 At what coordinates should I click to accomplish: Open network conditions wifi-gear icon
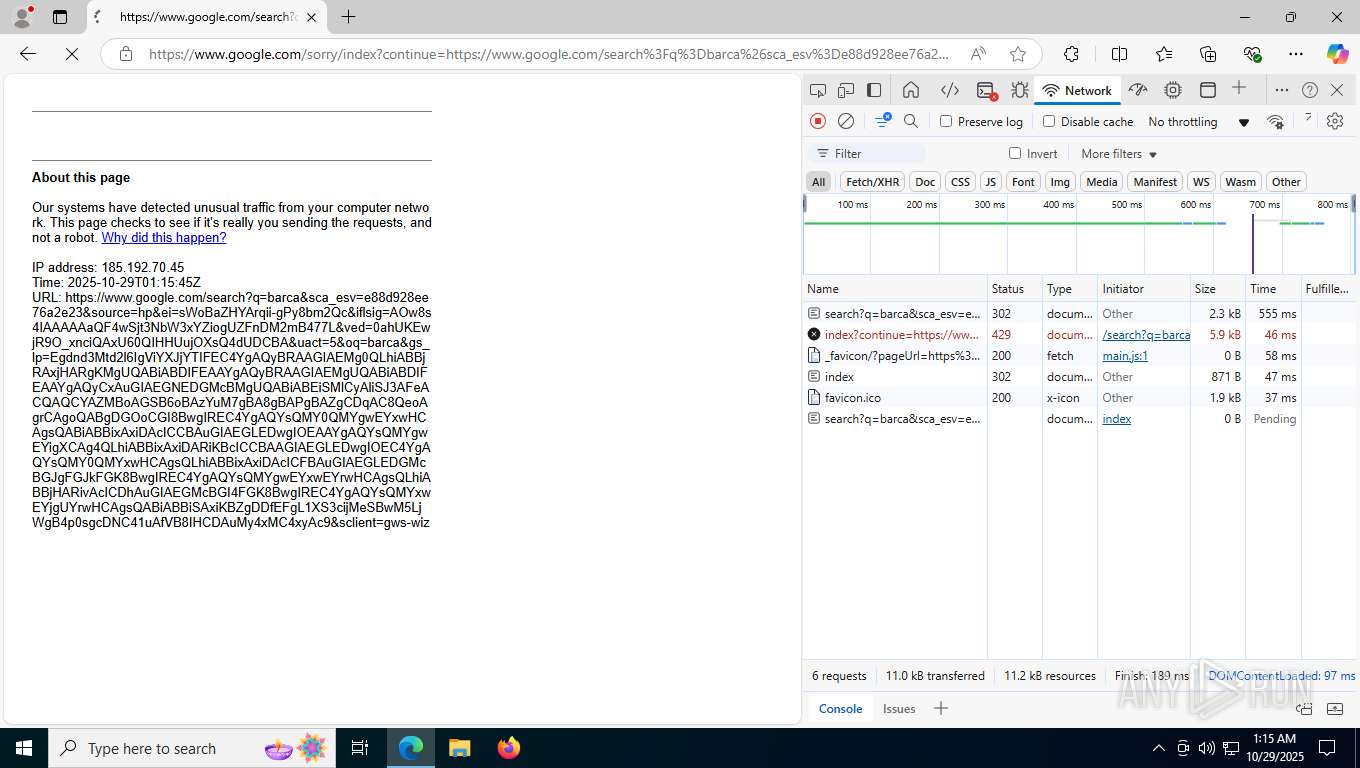1275,121
